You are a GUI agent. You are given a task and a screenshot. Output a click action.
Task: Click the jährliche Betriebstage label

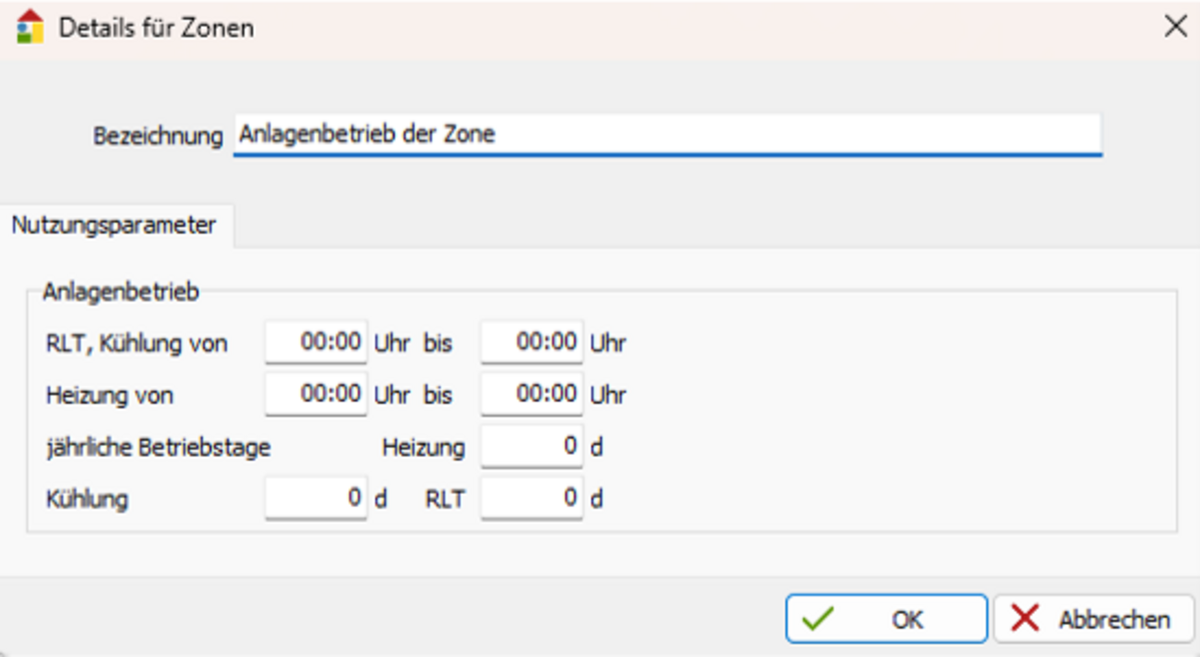158,447
